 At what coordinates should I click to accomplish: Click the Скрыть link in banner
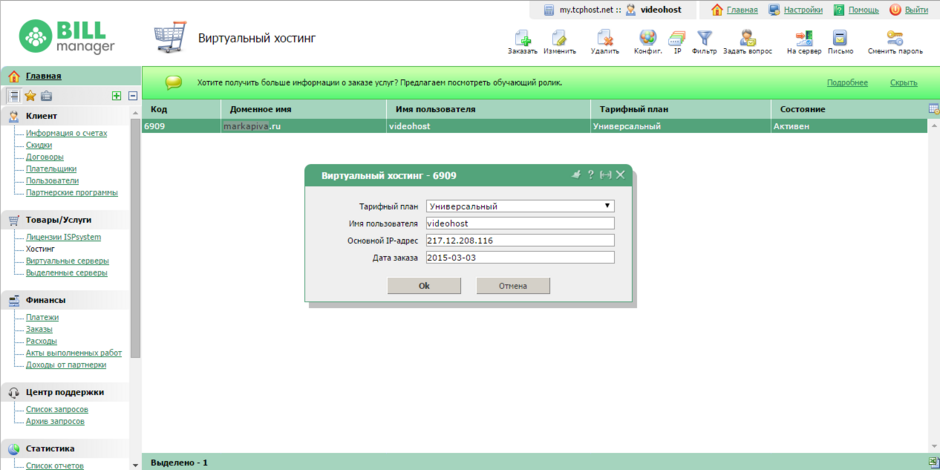point(903,83)
